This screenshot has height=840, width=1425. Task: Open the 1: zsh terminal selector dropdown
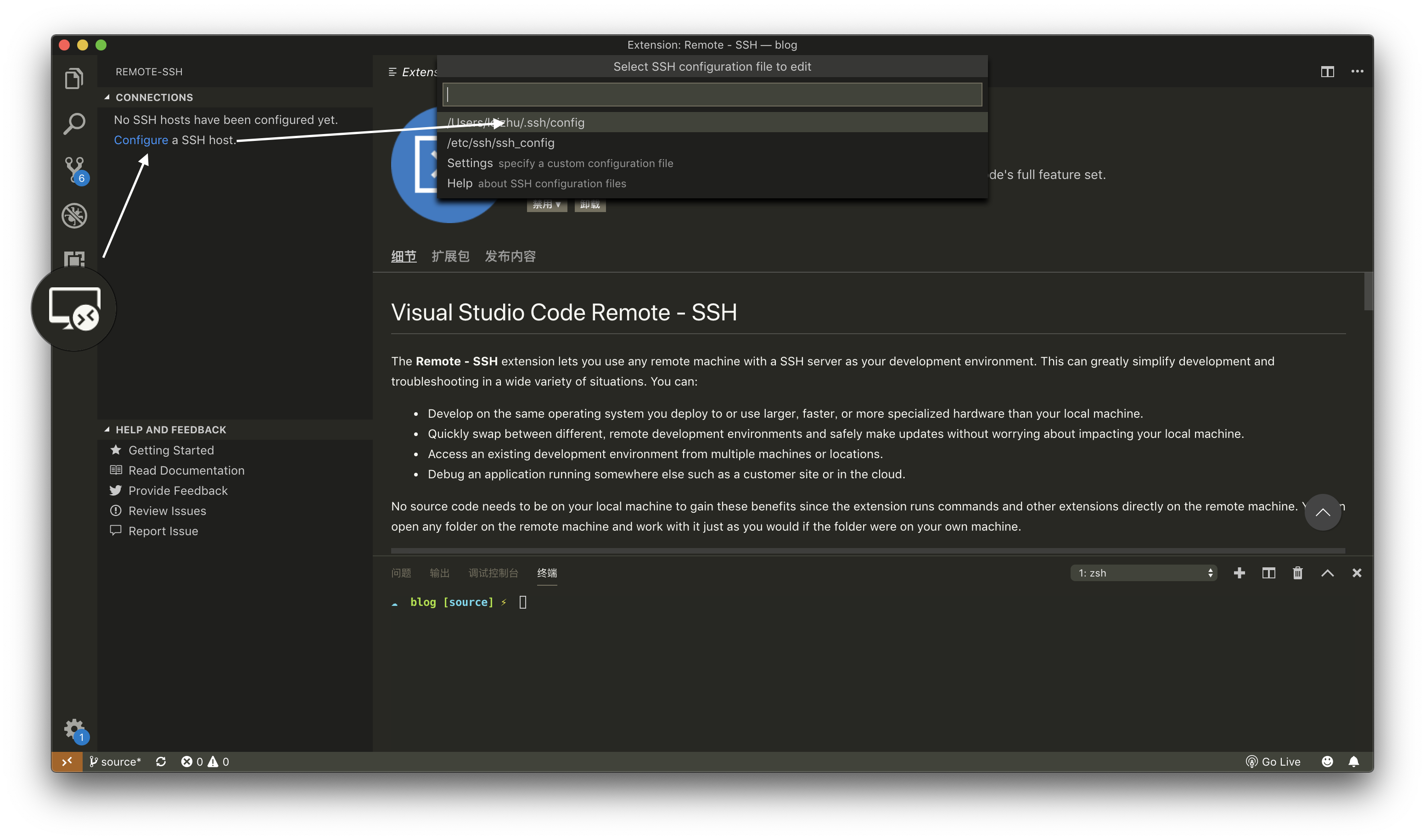1143,573
